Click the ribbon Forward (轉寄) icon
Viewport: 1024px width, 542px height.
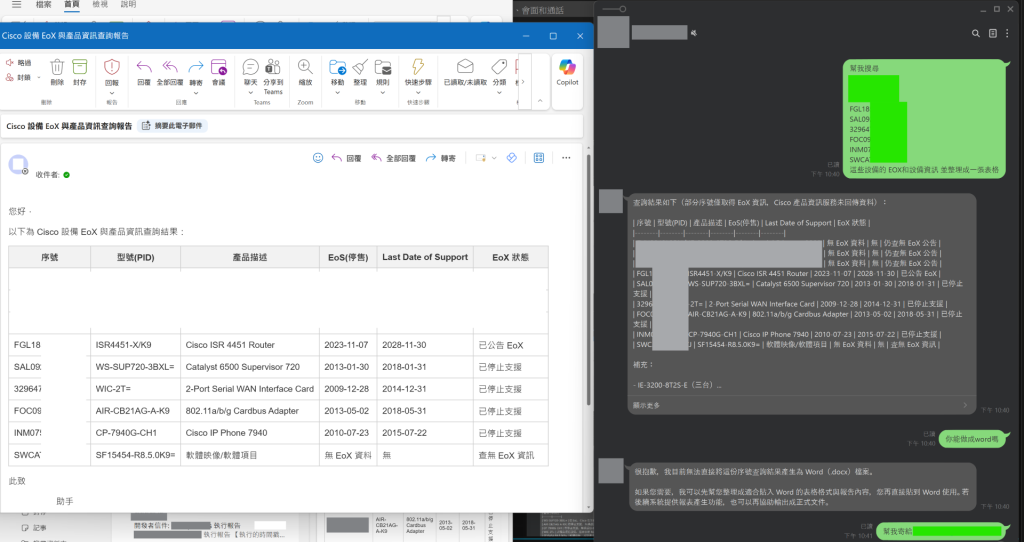pyautogui.click(x=196, y=67)
